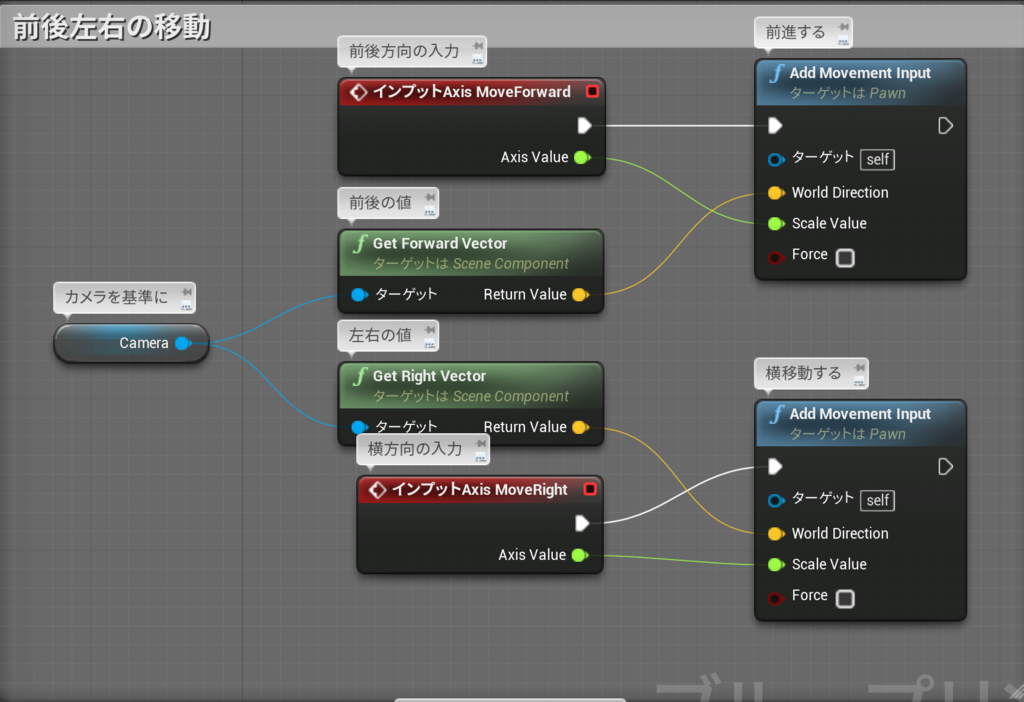Click the InputAxis MoveForward execution output pin
The height and width of the screenshot is (702, 1024).
pyautogui.click(x=584, y=125)
